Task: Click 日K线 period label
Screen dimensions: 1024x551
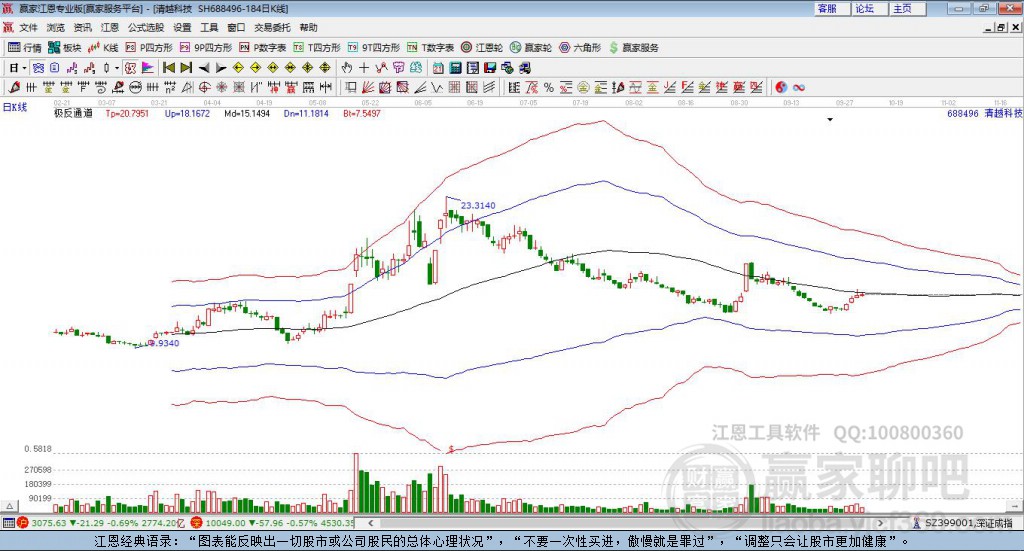Action: click(15, 107)
